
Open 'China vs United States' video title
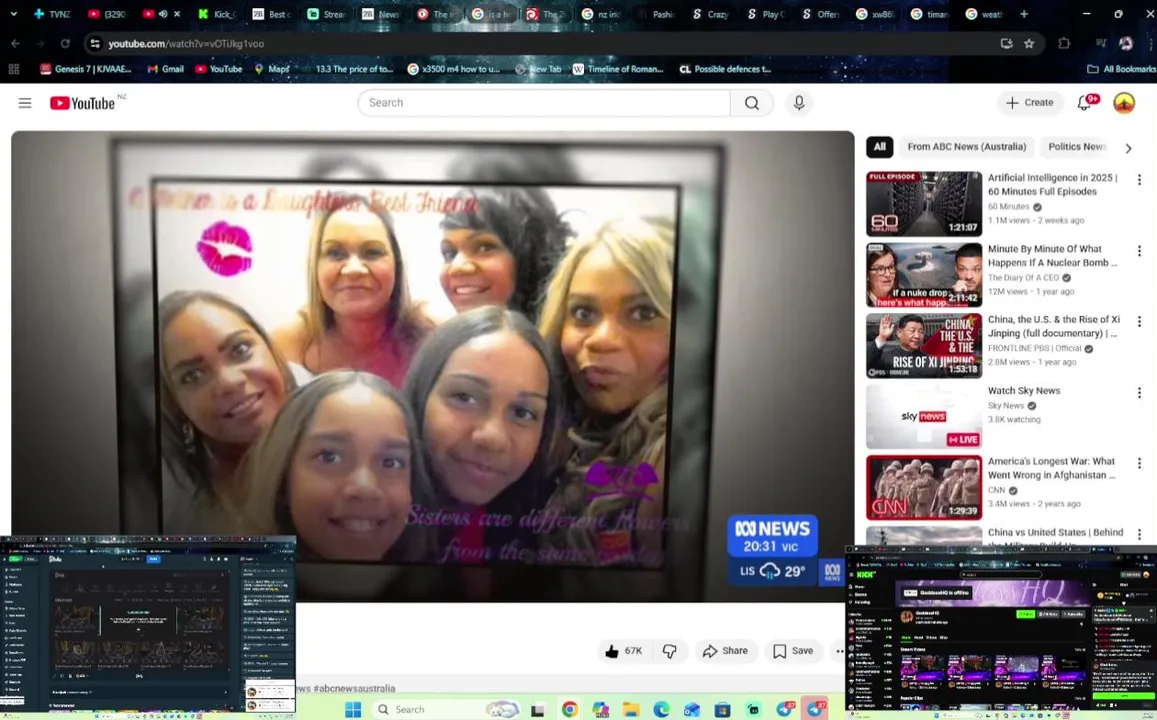point(1055,532)
